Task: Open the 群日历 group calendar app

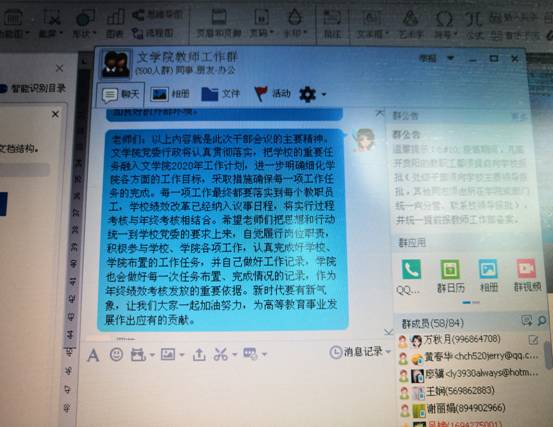Action: point(450,270)
